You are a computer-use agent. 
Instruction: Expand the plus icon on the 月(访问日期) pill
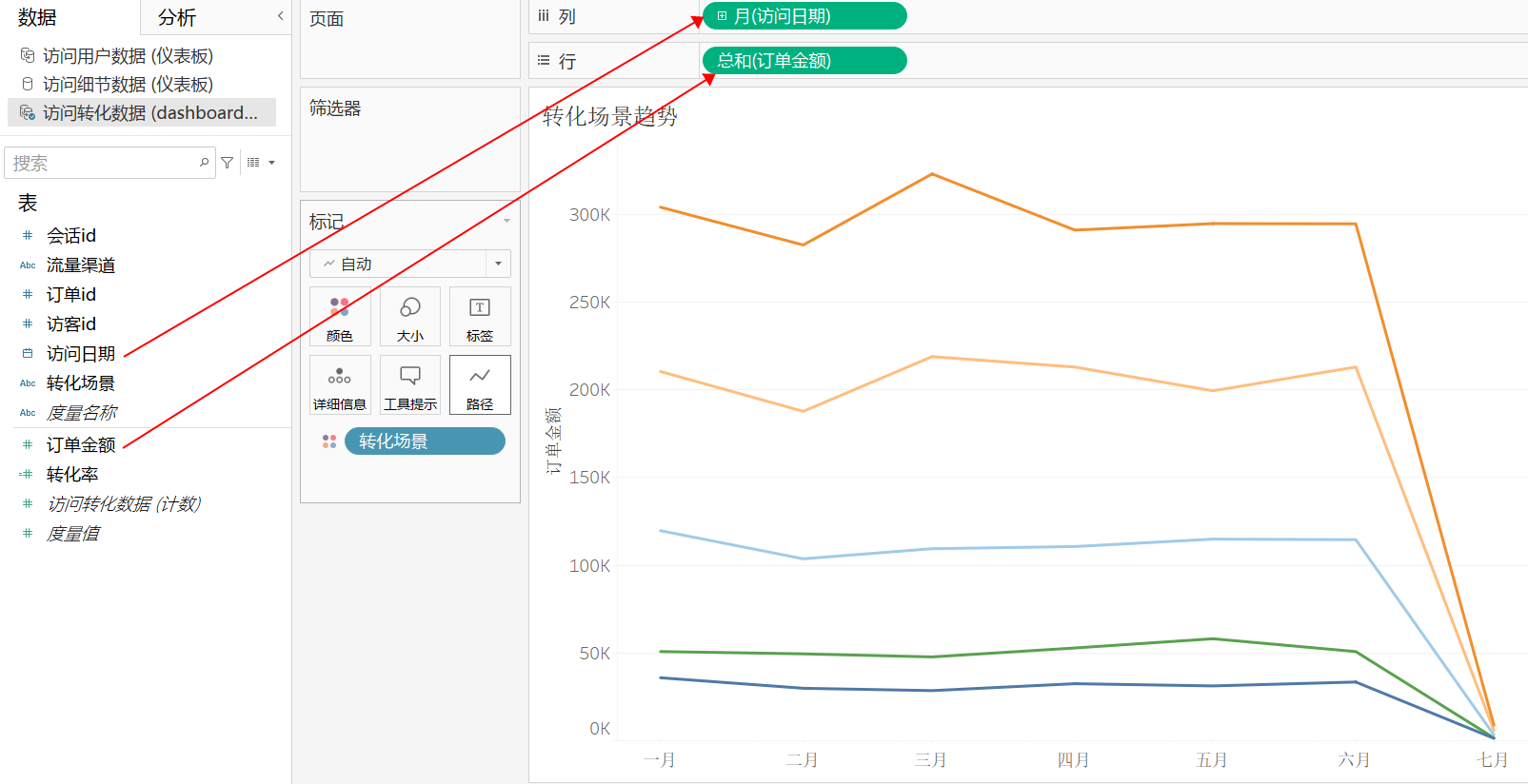pos(722,16)
